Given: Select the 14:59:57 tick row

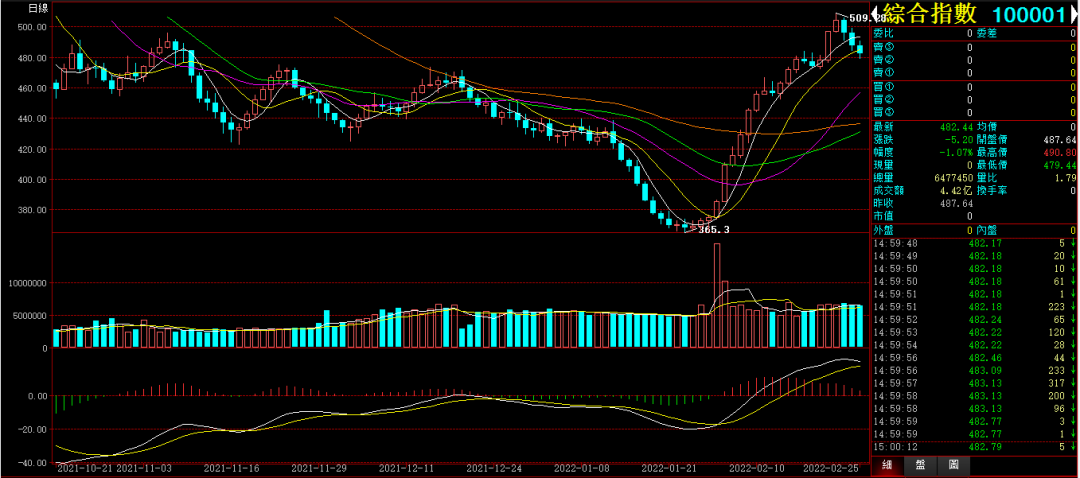Looking at the screenshot, I should point(974,383).
